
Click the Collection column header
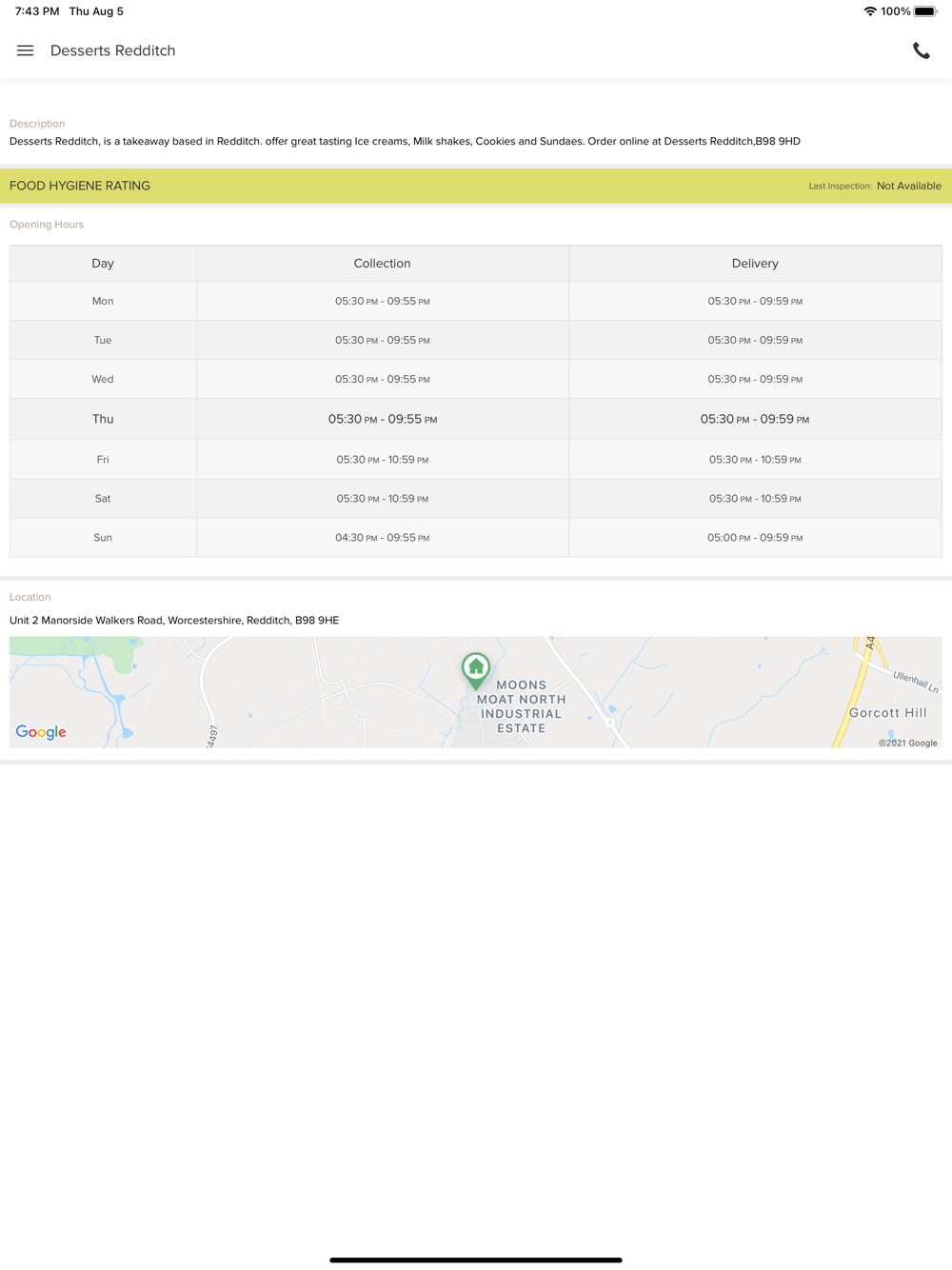coord(383,264)
